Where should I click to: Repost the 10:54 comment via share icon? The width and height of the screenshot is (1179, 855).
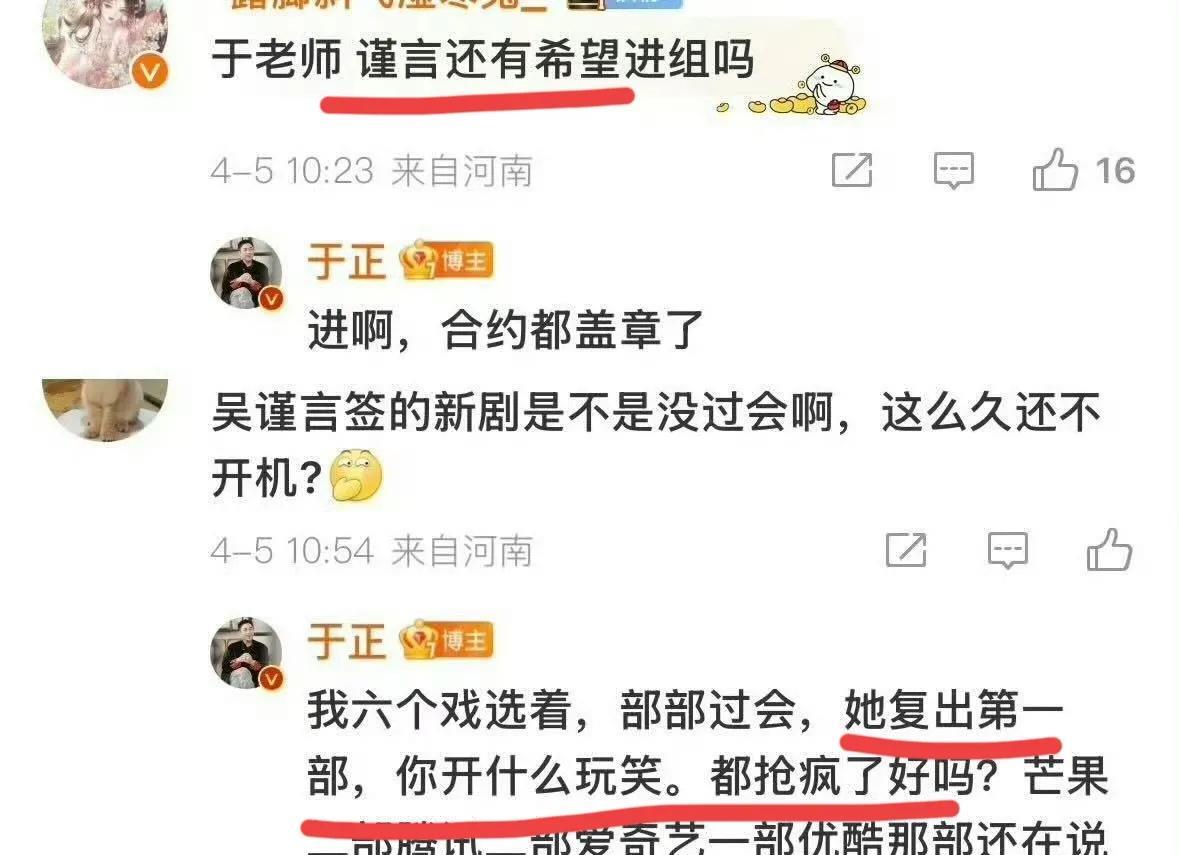tap(906, 550)
